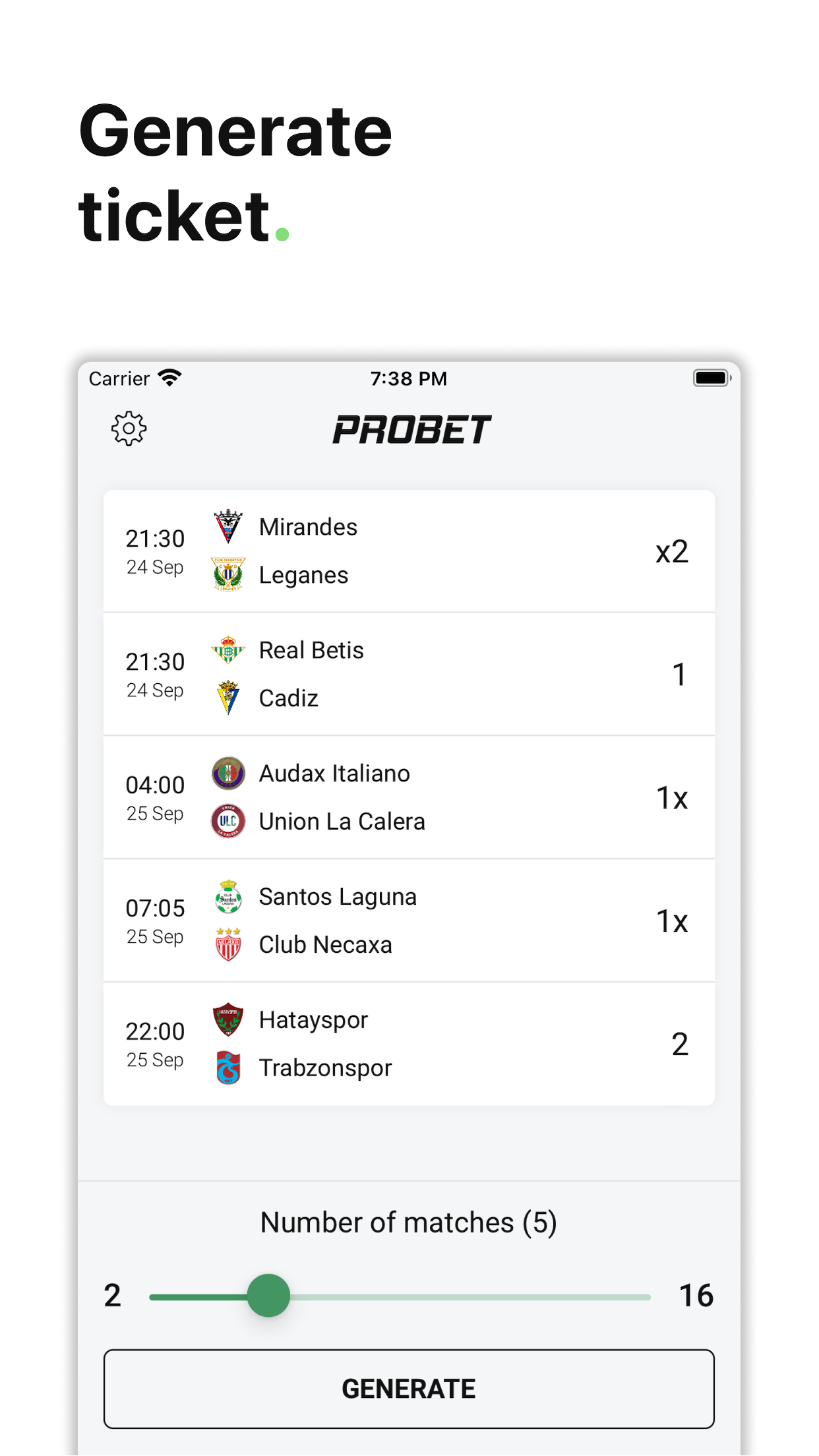Tap the Cadiz club badge

[x=228, y=698]
